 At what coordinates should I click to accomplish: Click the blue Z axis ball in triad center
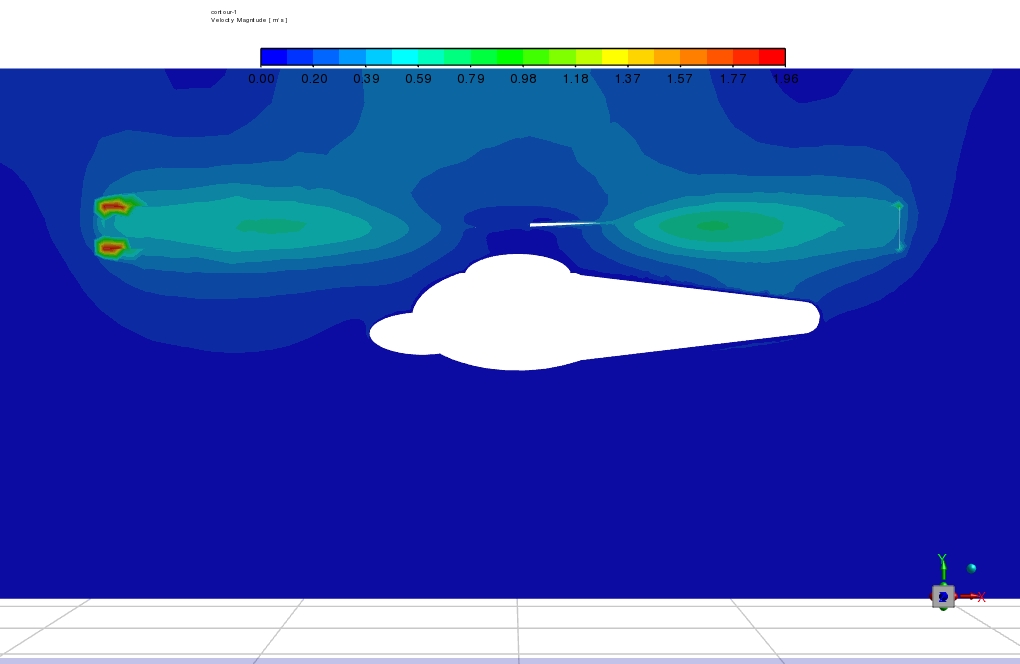[943, 597]
